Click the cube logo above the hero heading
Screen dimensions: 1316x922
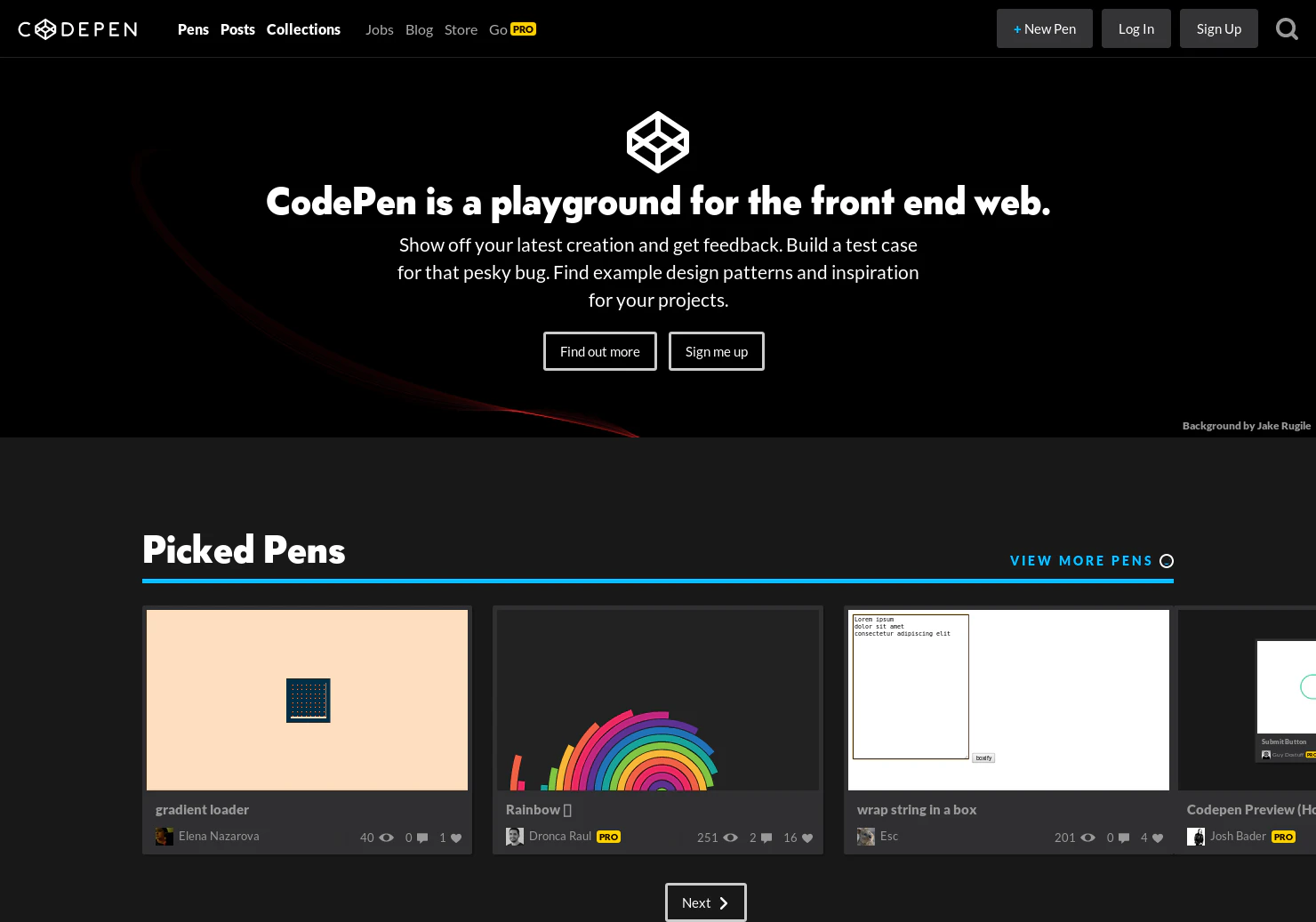click(x=658, y=140)
